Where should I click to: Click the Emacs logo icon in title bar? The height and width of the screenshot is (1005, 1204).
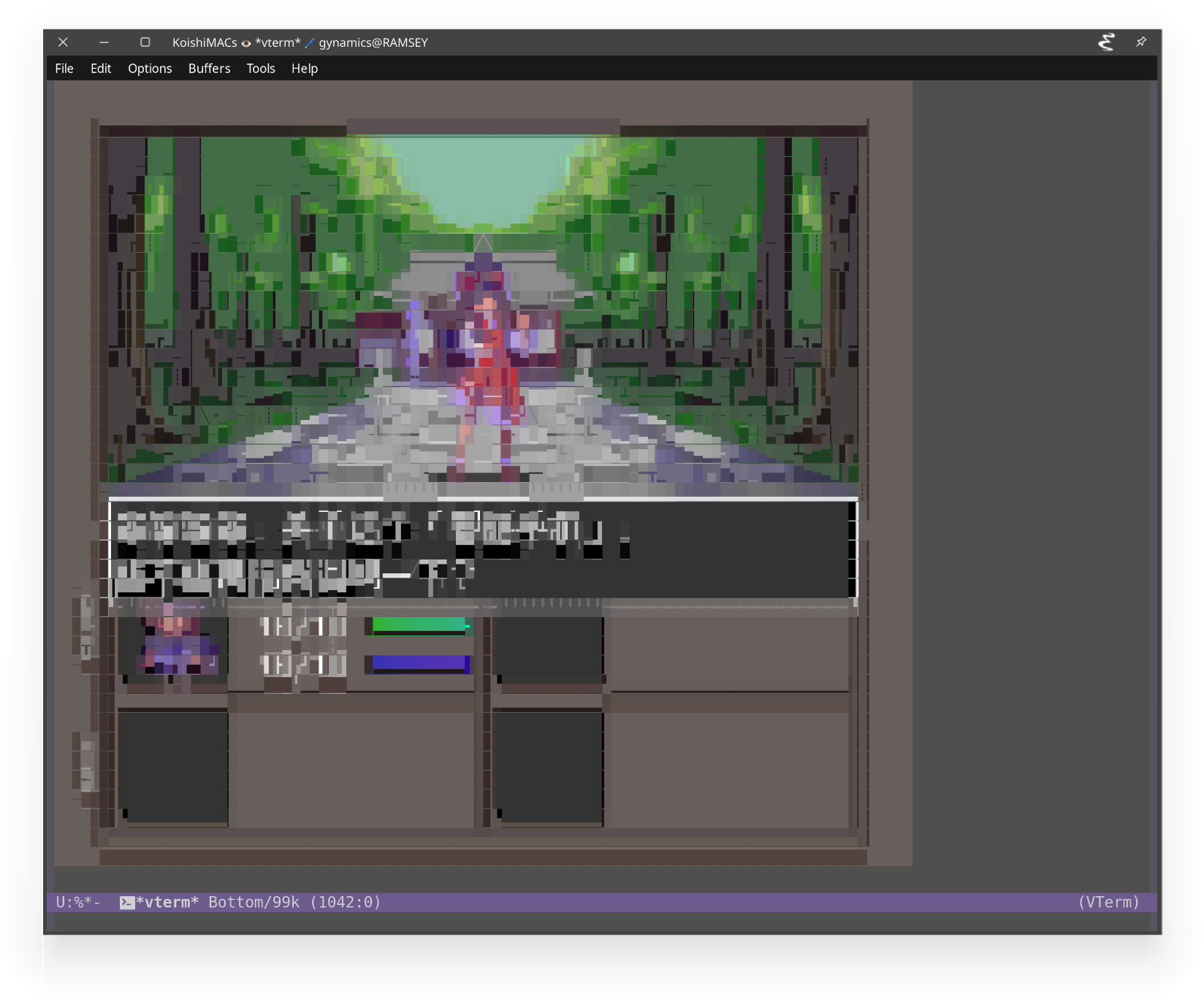point(1106,42)
